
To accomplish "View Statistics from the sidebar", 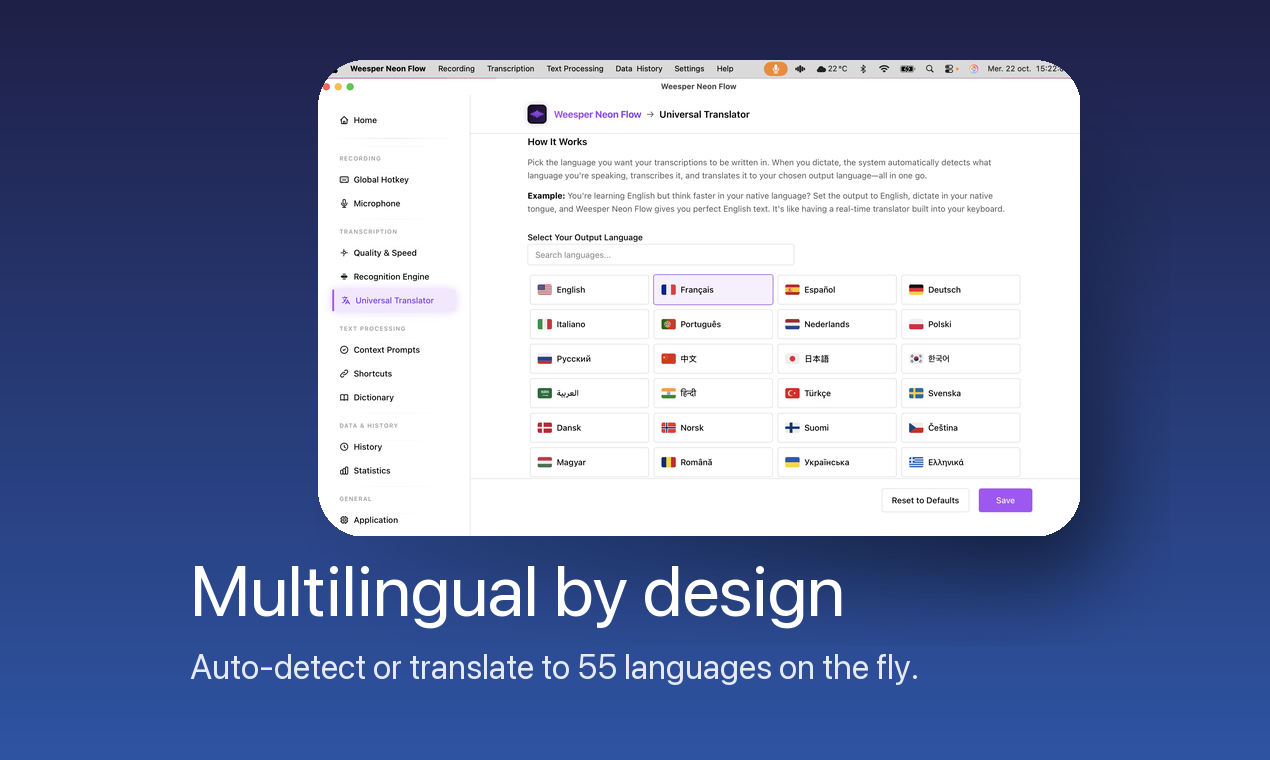I will (x=371, y=471).
